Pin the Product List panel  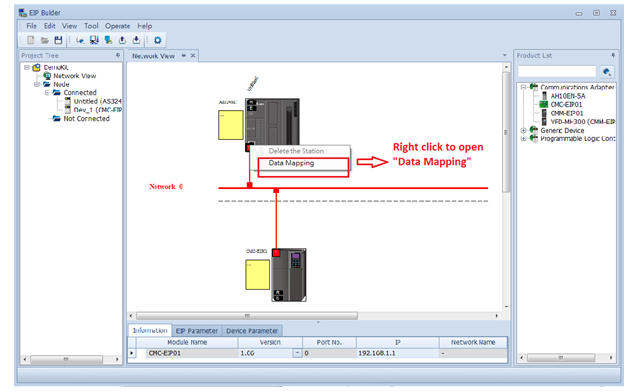[613, 55]
